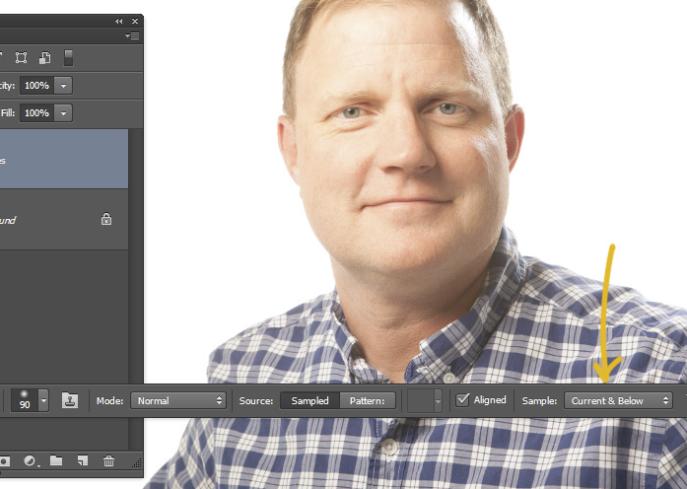Image resolution: width=687 pixels, height=489 pixels.
Task: Toggle the layer filtering switch
Action: [x=68, y=58]
